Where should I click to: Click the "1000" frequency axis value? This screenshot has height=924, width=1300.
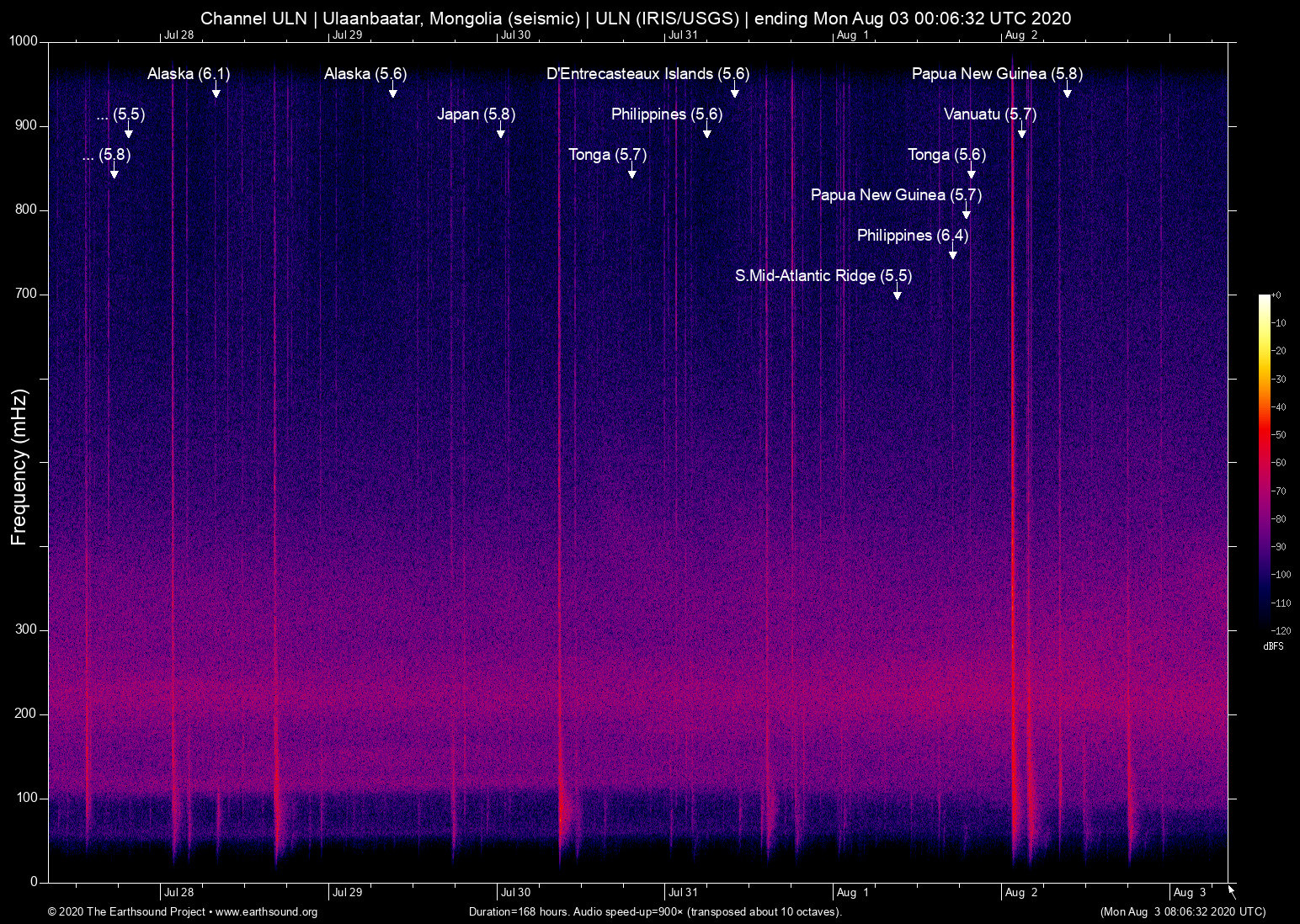click(x=24, y=41)
